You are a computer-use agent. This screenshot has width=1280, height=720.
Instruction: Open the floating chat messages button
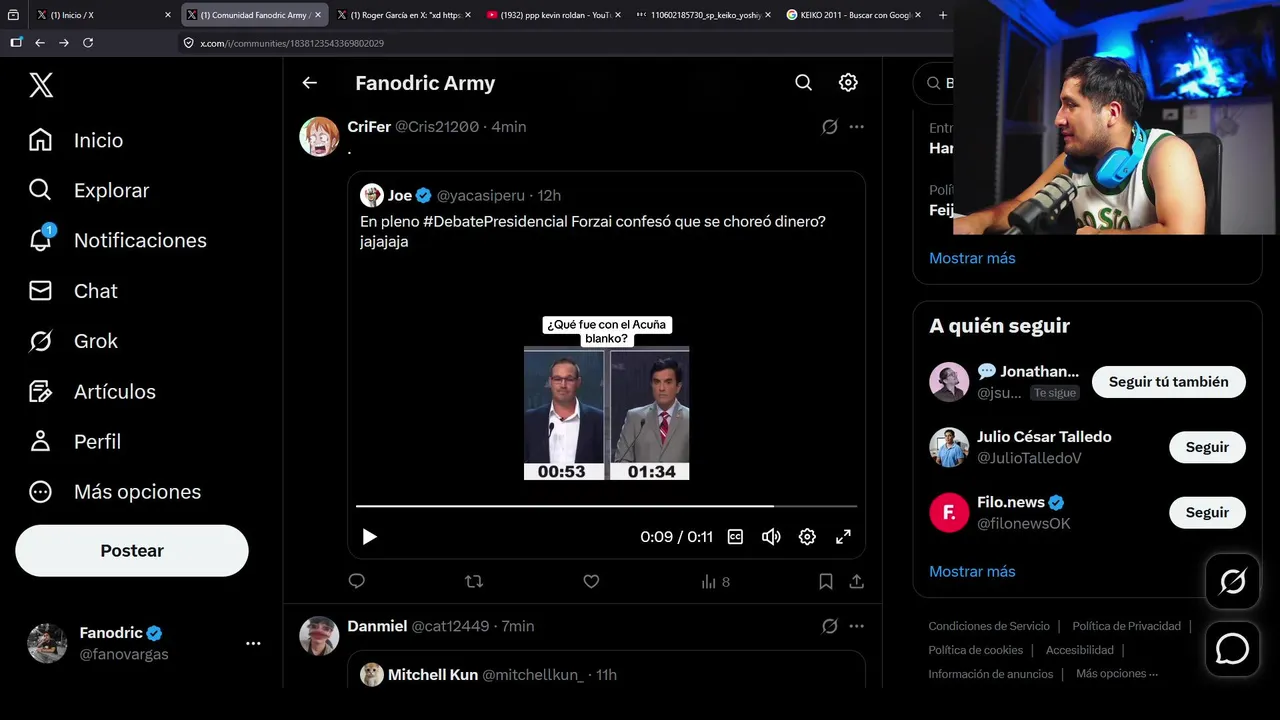click(1232, 649)
